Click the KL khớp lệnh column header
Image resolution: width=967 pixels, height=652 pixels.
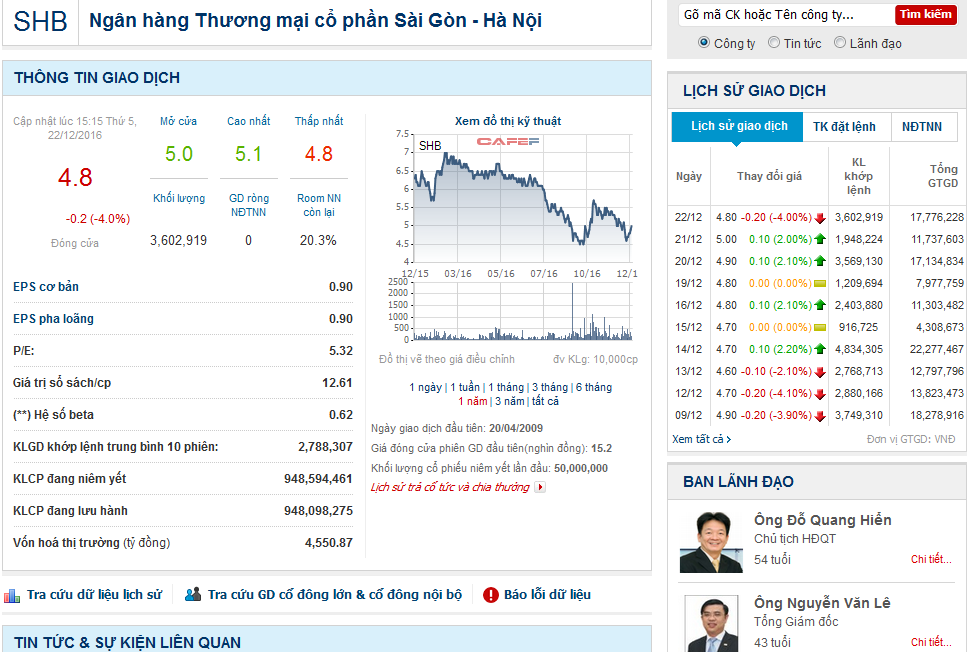[x=858, y=176]
